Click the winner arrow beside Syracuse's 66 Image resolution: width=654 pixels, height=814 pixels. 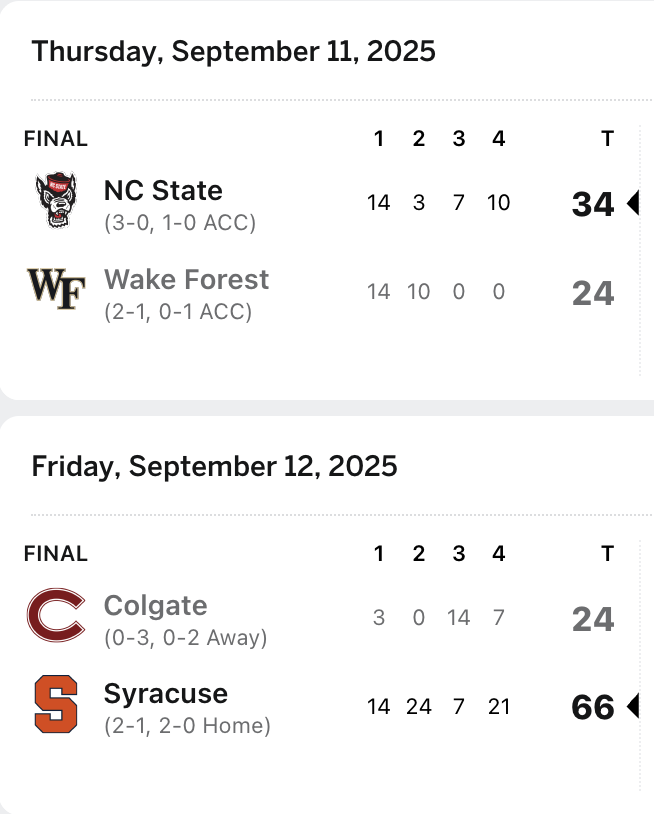[632, 707]
